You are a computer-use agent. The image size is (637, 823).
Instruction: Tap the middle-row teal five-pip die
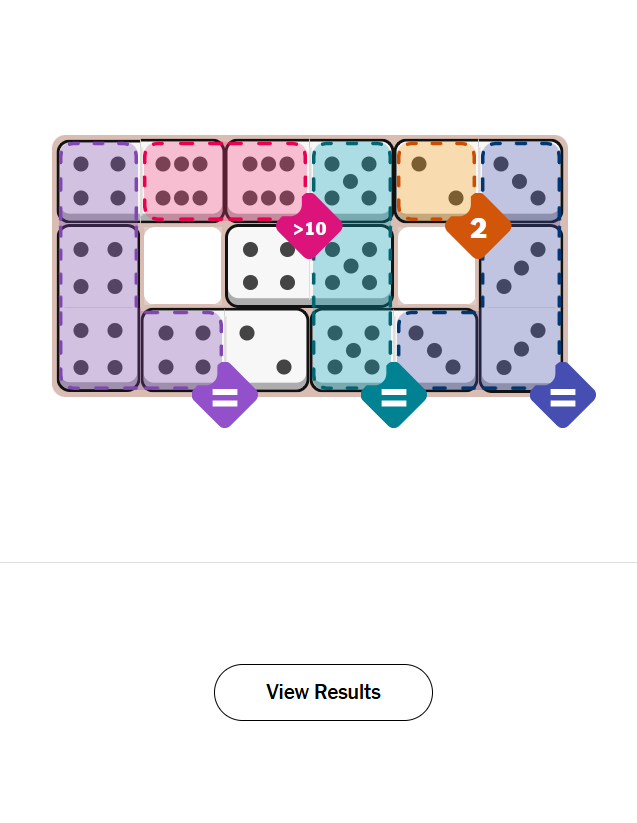pyautogui.click(x=351, y=265)
